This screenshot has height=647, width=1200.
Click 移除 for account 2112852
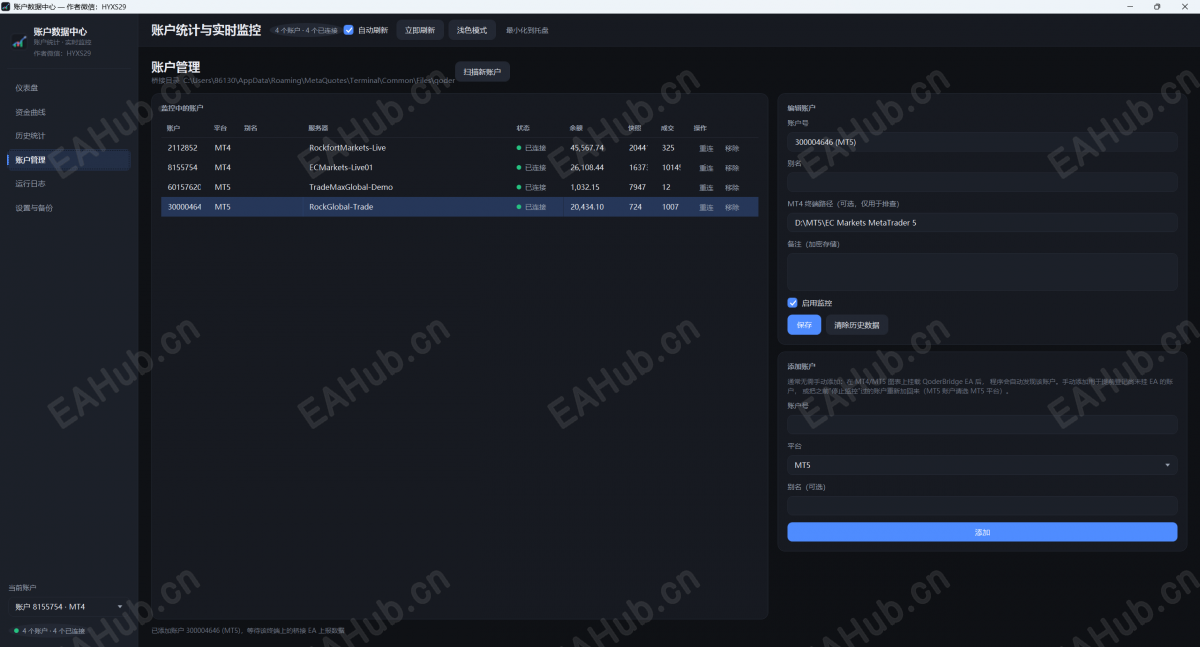click(732, 148)
